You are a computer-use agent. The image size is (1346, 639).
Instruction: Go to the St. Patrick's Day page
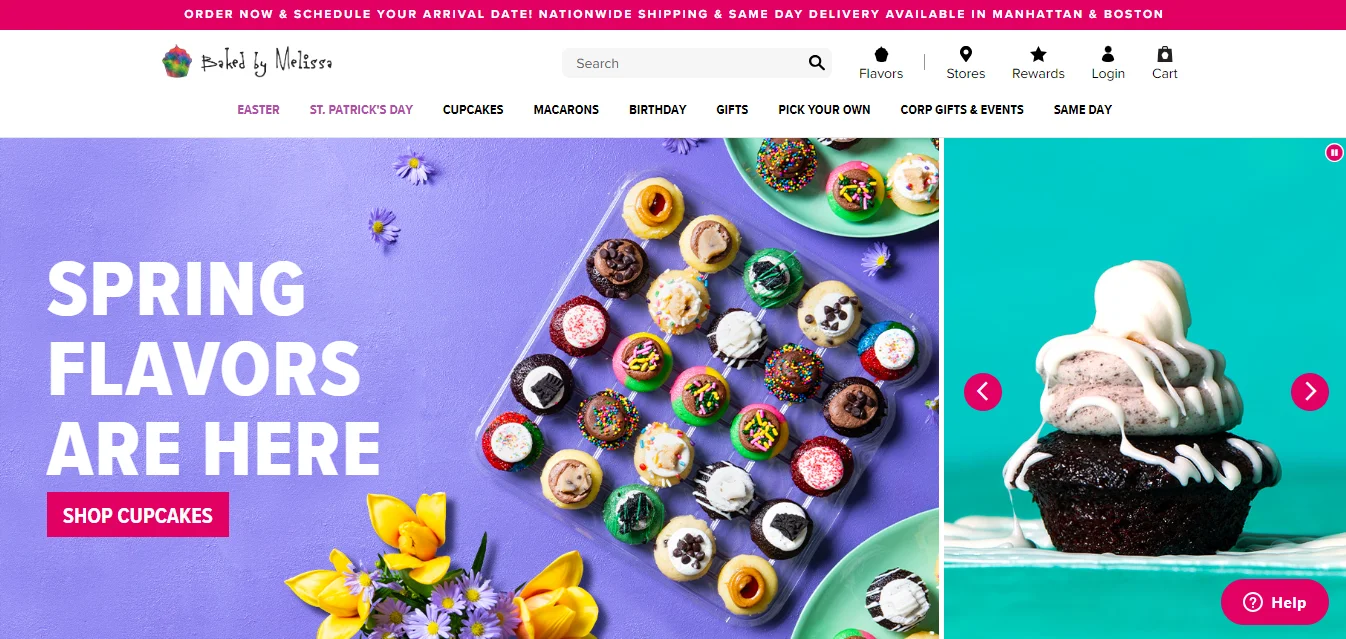(361, 110)
